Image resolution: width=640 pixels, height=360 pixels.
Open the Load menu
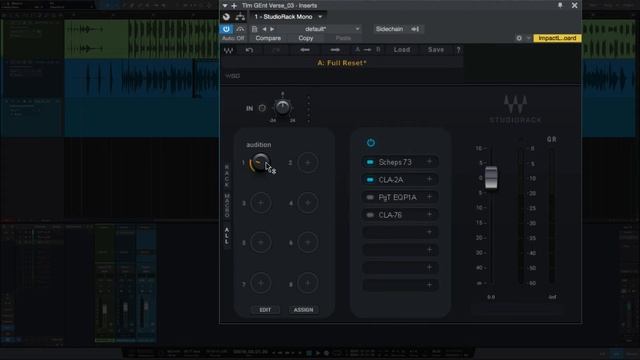402,50
